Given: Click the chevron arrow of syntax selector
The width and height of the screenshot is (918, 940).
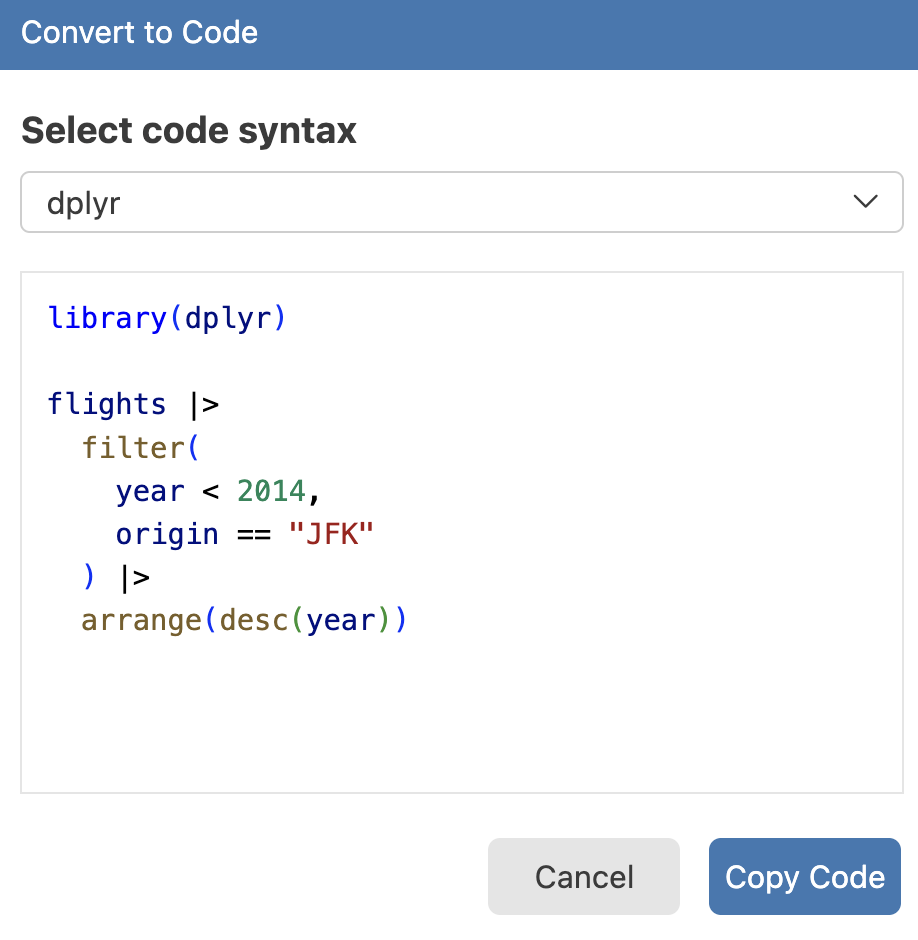Looking at the screenshot, I should point(865,201).
